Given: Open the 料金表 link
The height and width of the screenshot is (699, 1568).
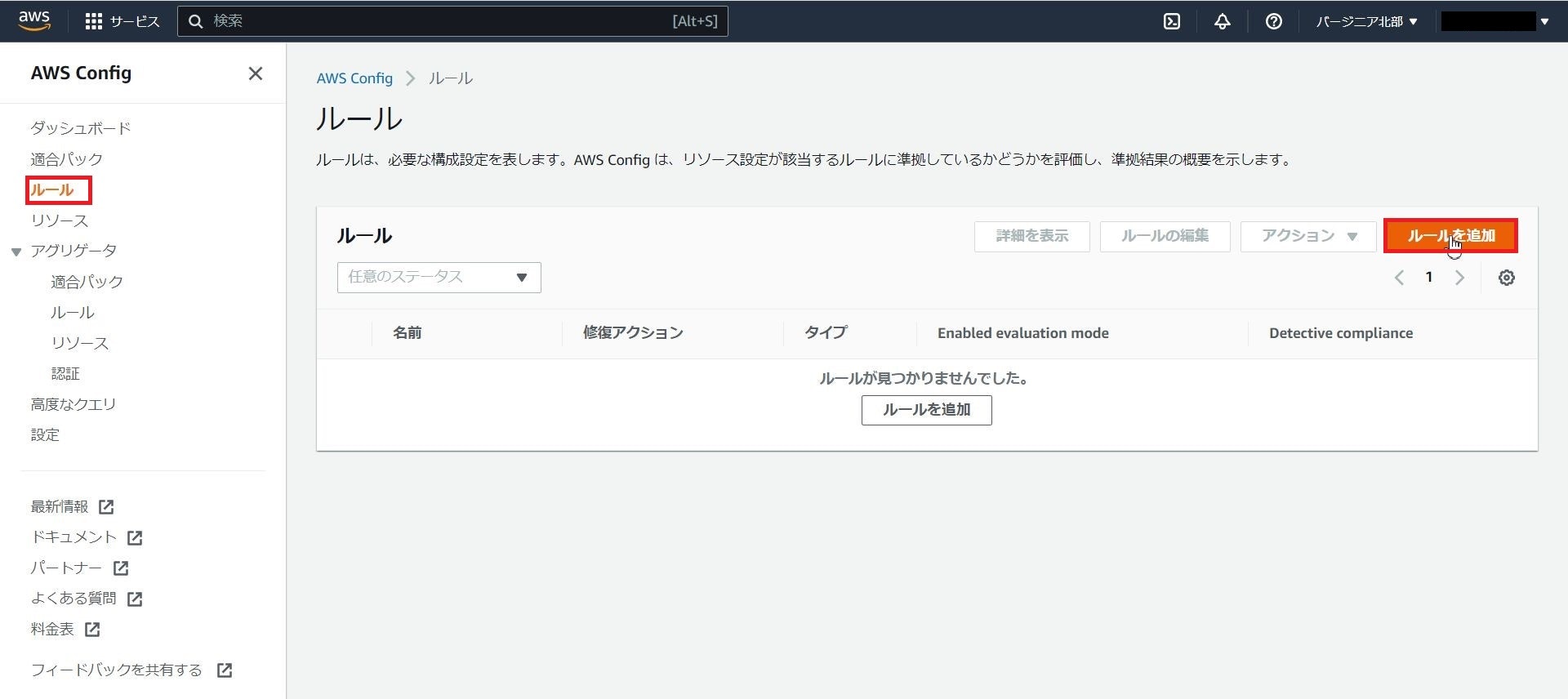Looking at the screenshot, I should point(52,630).
